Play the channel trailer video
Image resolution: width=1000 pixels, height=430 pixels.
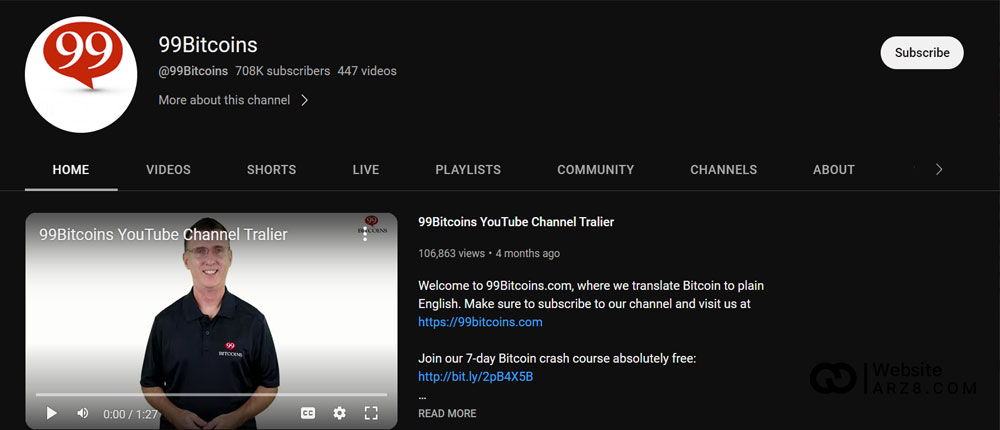(52, 413)
